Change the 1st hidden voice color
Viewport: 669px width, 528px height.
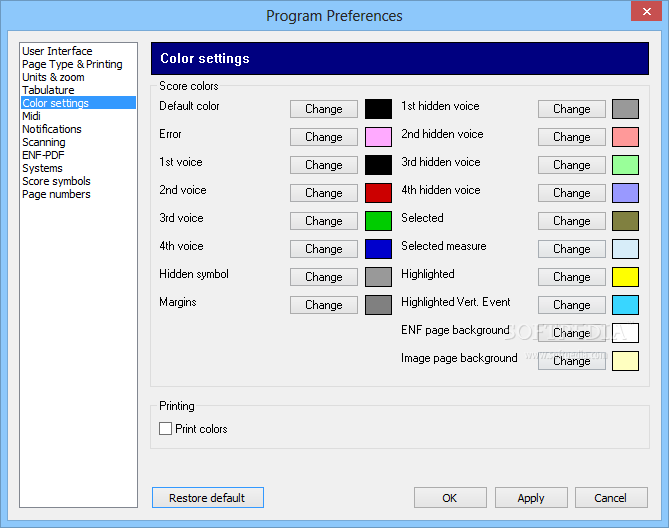point(572,109)
